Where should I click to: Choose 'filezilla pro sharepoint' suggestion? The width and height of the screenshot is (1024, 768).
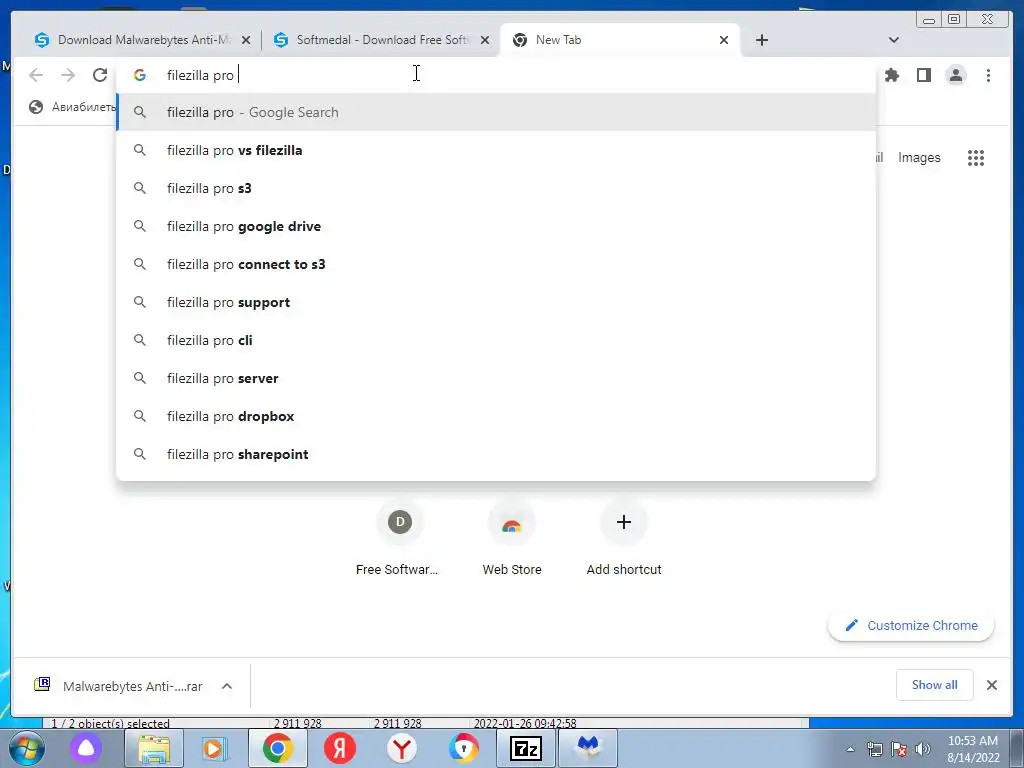496,454
